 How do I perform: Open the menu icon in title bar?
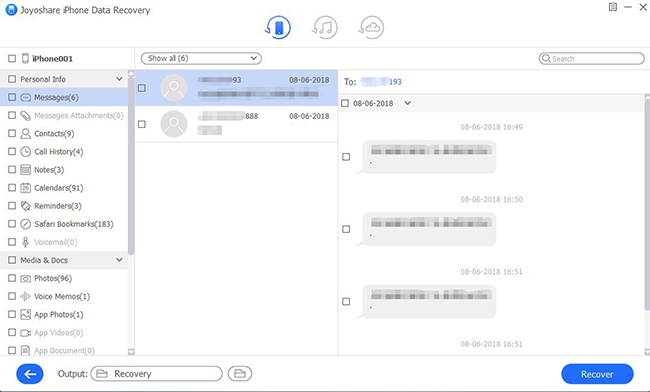tap(613, 7)
